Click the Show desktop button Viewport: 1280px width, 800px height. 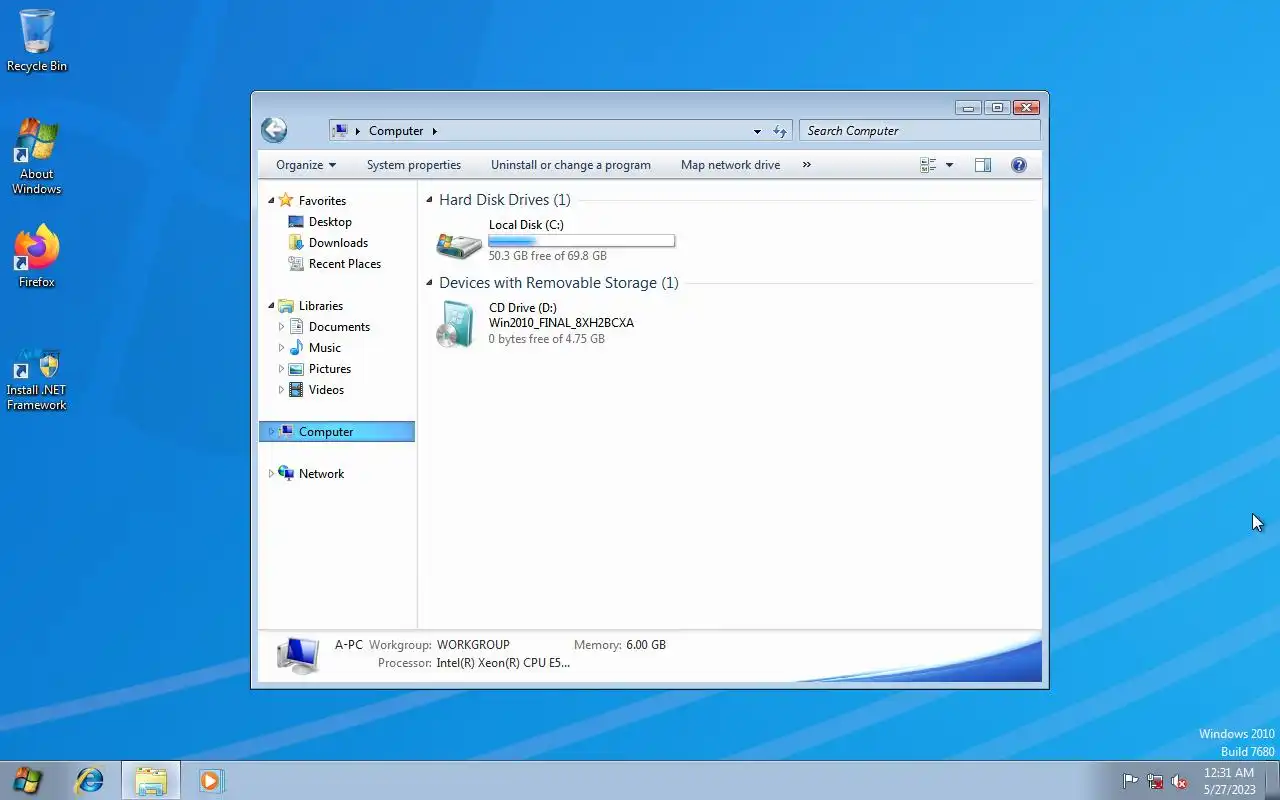coord(1272,780)
